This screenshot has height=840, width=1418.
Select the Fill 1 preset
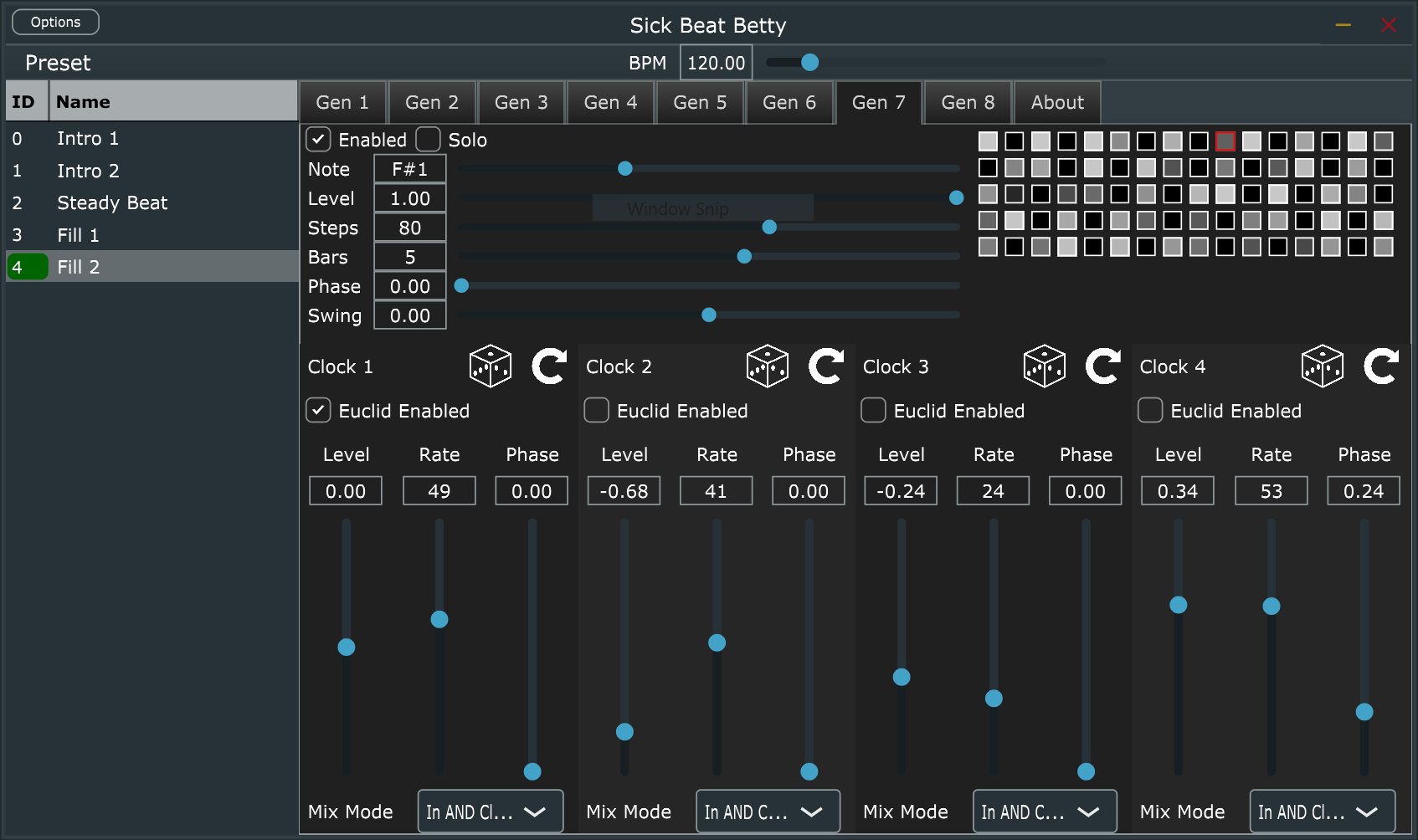(152, 235)
